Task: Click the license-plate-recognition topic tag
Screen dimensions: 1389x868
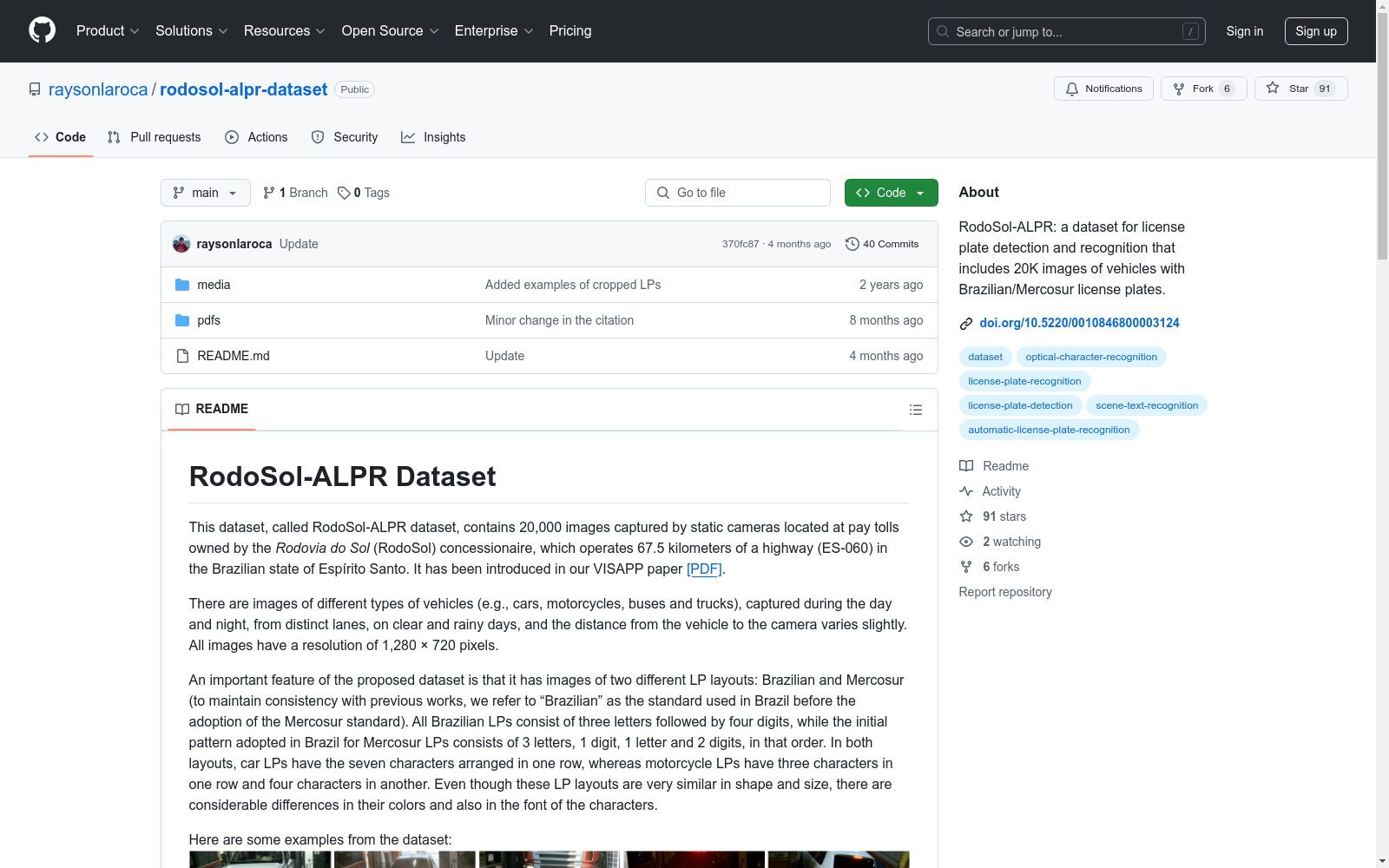Action: click(1024, 381)
